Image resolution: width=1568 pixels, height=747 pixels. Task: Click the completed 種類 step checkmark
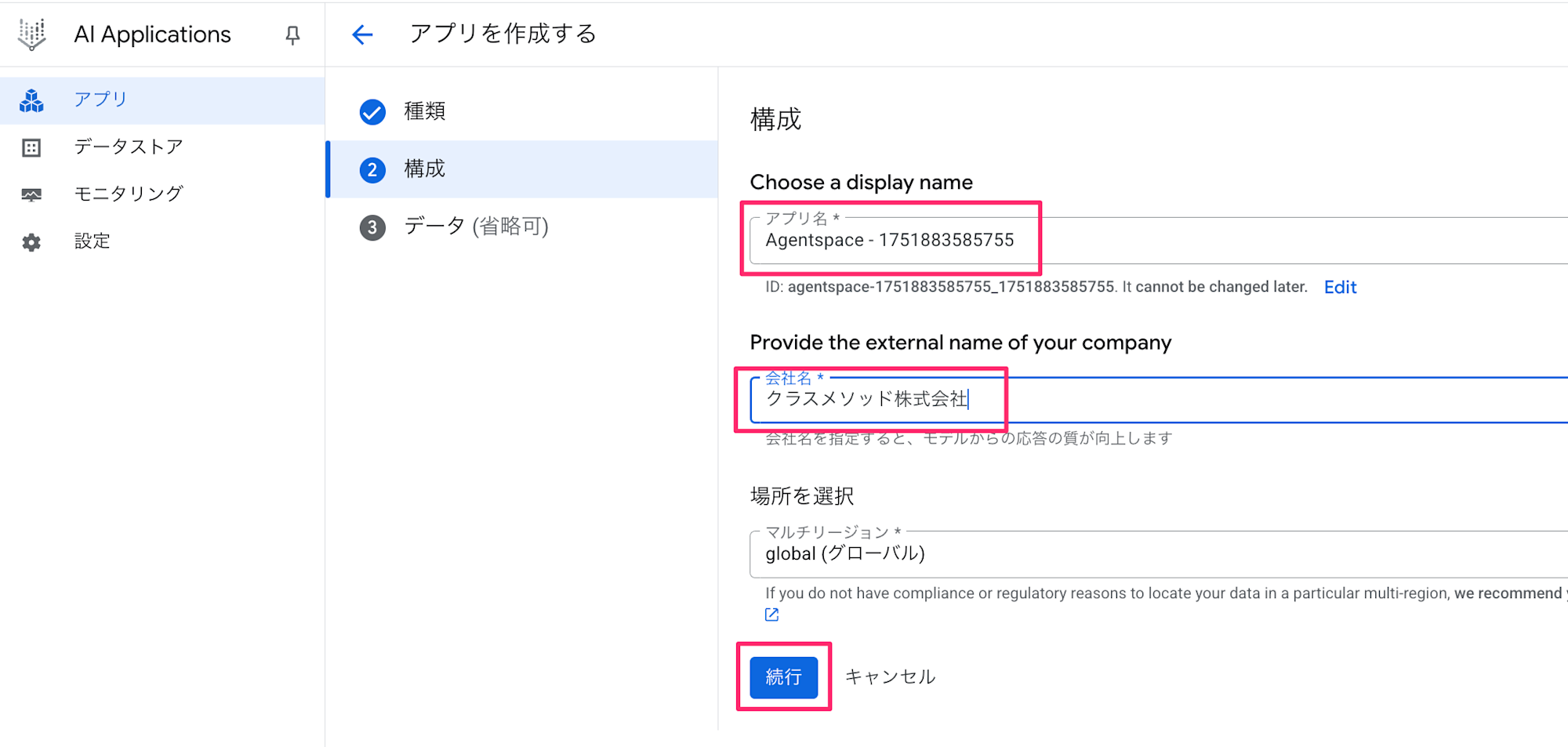[372, 112]
